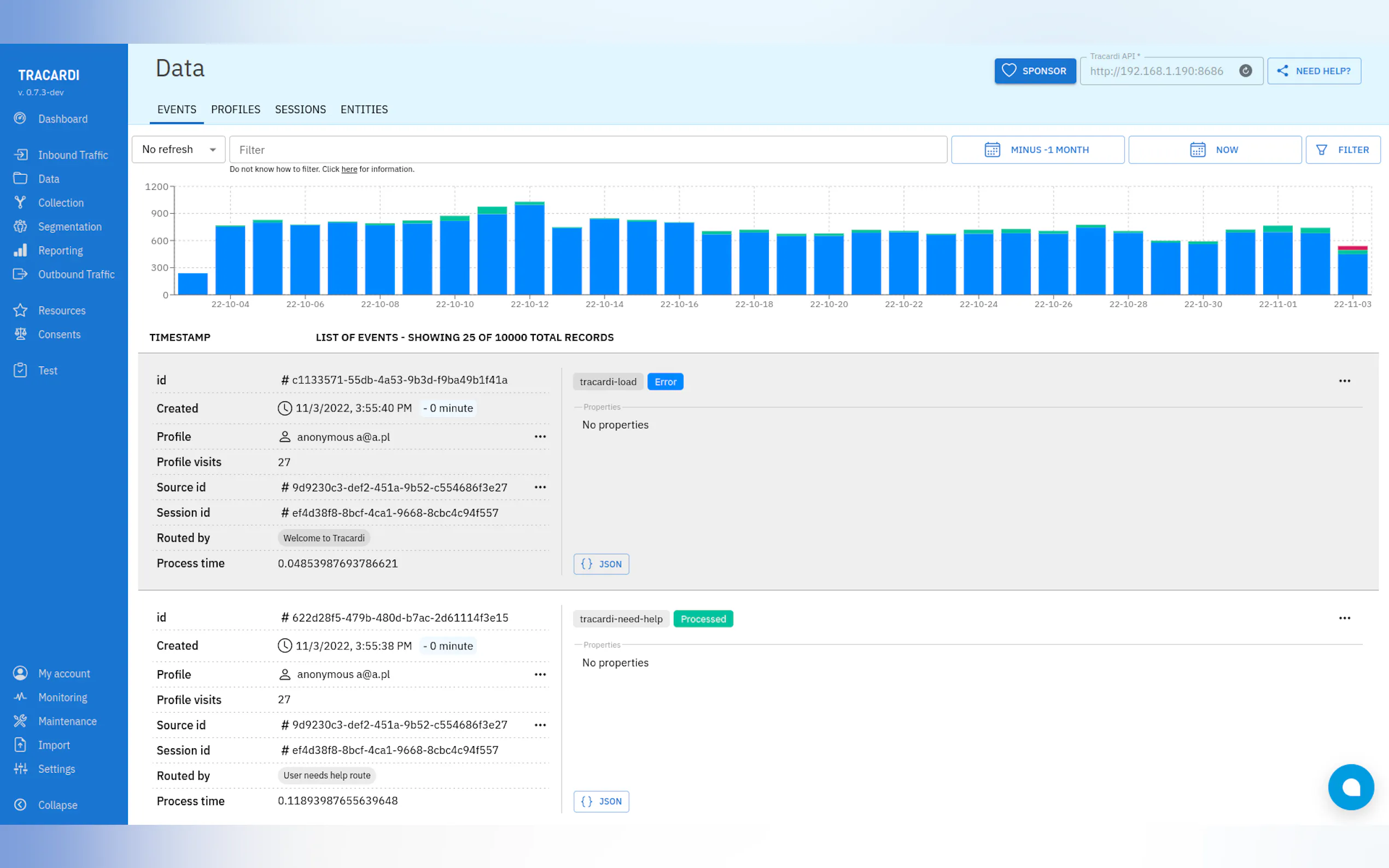Click the Tracardi API refresh check icon

(1245, 71)
